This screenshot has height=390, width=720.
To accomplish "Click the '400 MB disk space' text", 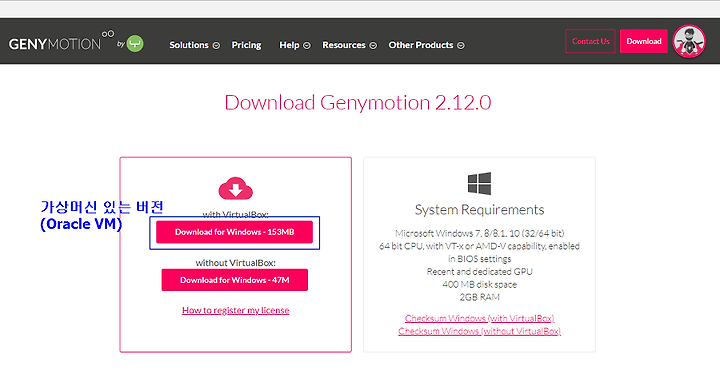I will pyautogui.click(x=479, y=284).
